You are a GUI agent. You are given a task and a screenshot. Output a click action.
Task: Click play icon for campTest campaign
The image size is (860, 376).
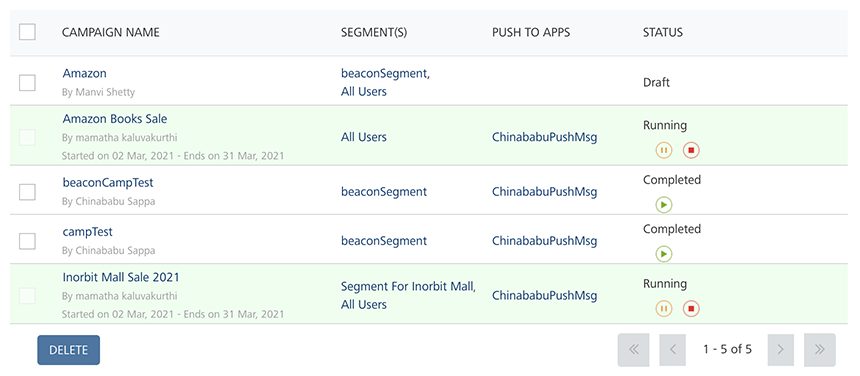click(x=664, y=254)
